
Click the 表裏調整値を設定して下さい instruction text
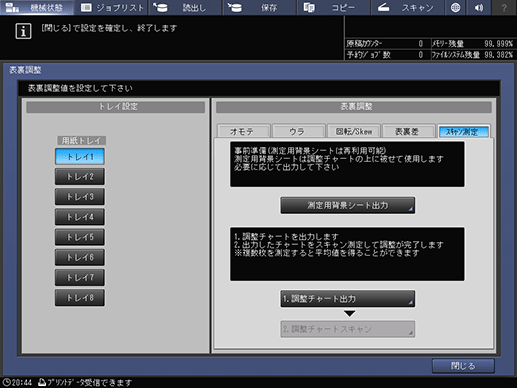tap(80, 88)
